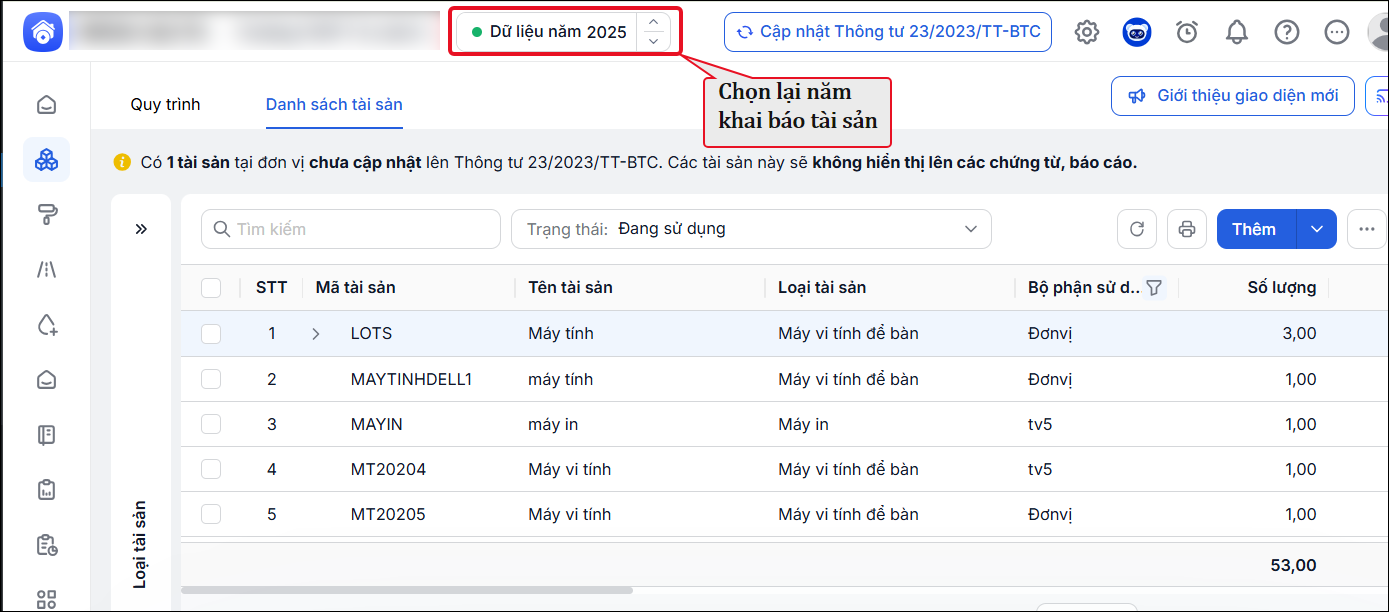Refresh the asset list
Viewport: 1389px width, 612px height.
tap(1137, 229)
